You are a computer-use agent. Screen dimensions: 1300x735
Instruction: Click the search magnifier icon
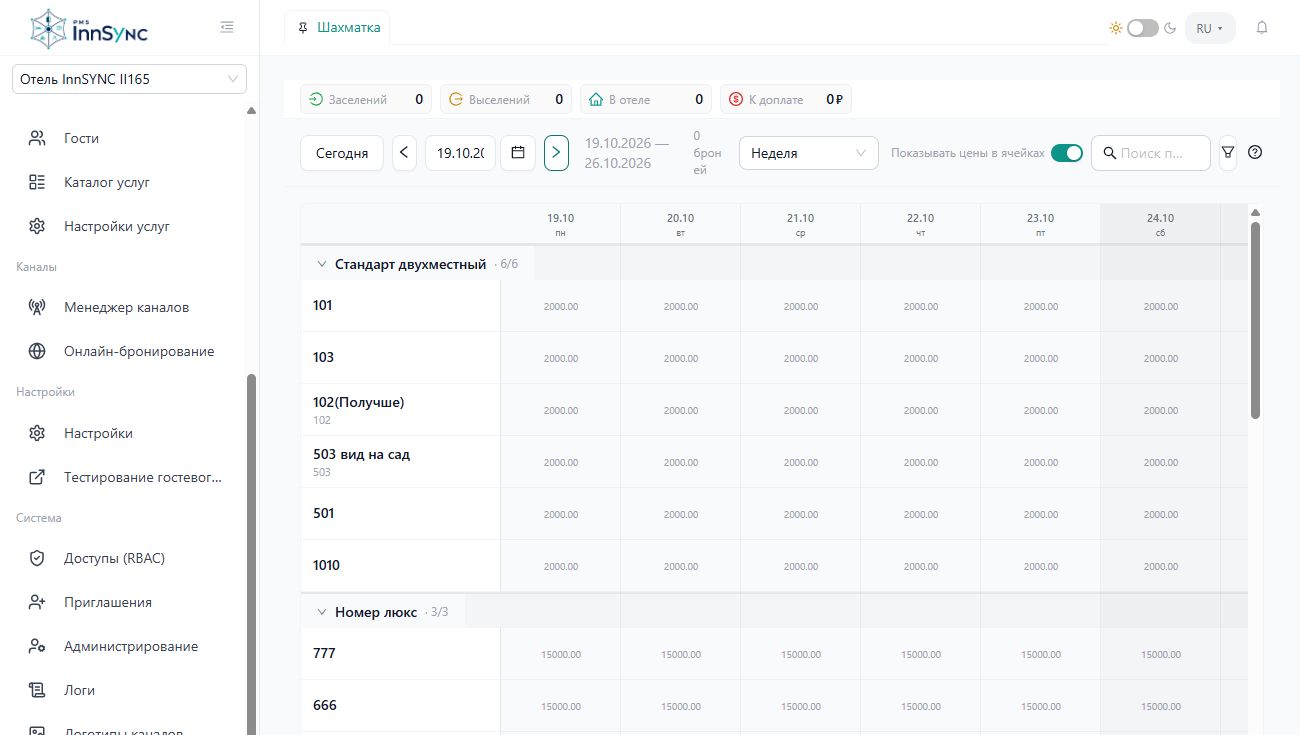pyautogui.click(x=1109, y=153)
